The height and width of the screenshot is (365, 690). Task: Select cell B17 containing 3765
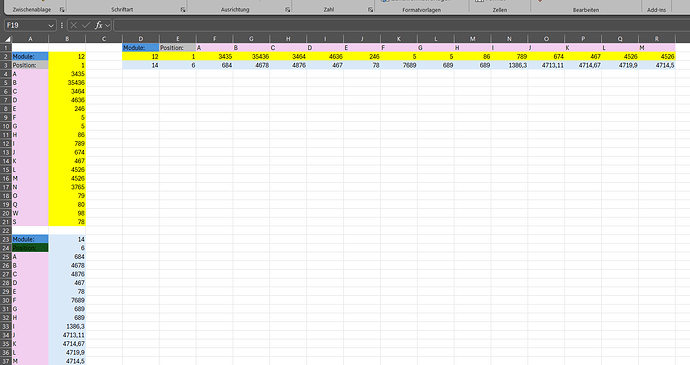pos(67,187)
